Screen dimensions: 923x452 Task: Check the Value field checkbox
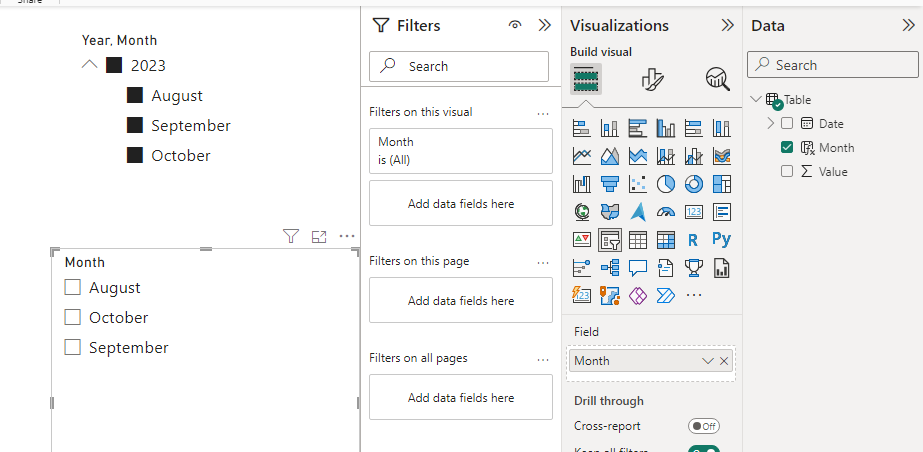point(787,171)
